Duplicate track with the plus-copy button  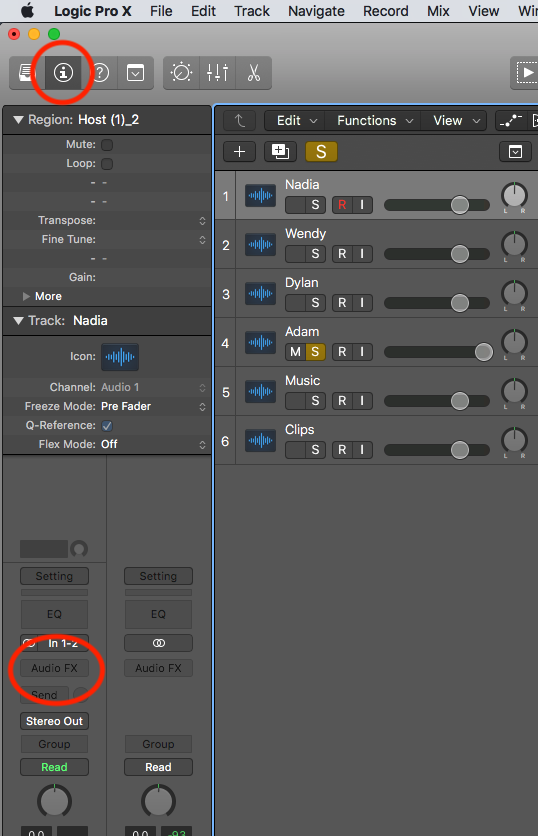[280, 152]
